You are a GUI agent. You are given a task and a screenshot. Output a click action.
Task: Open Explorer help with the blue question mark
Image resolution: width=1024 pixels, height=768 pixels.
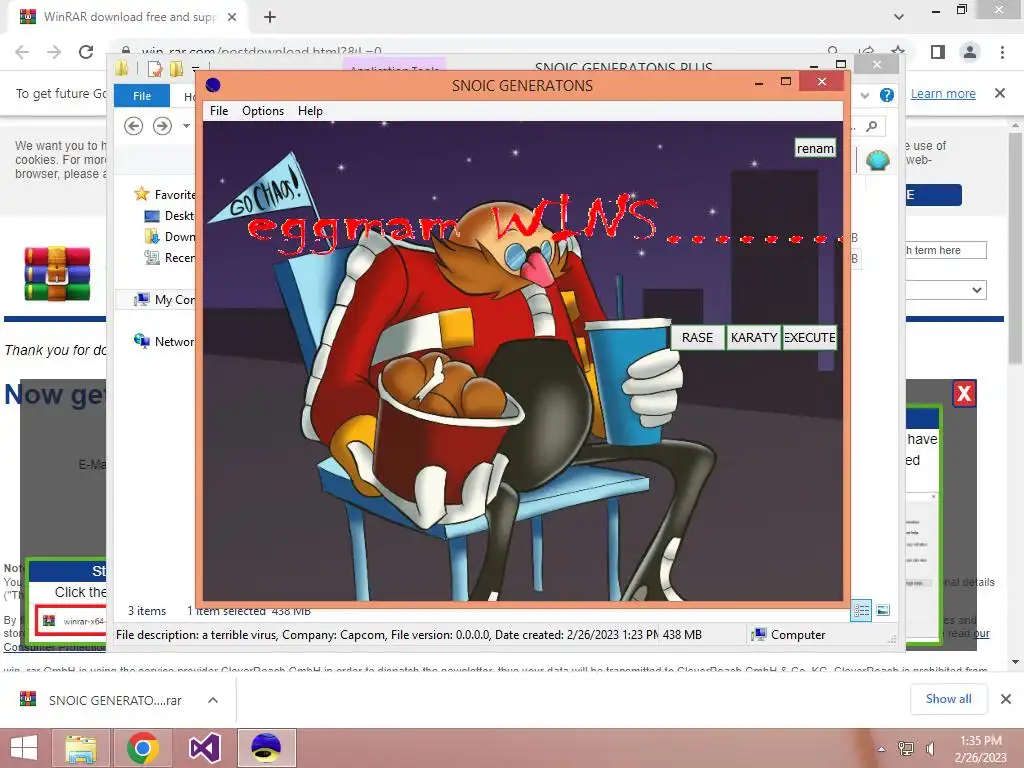pyautogui.click(x=886, y=95)
